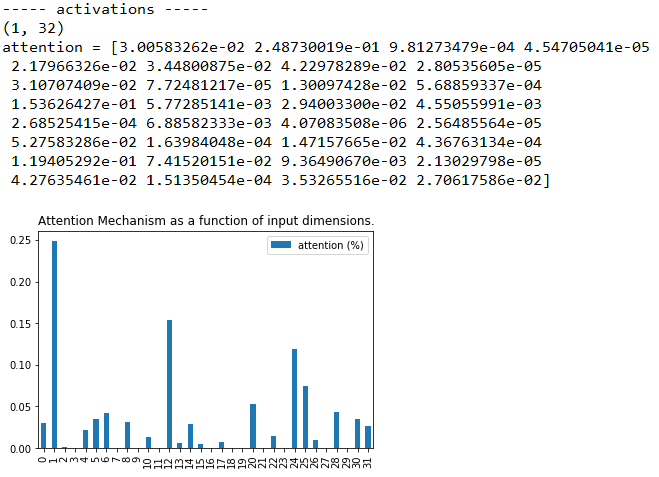Click the bar at index 14
The width and height of the screenshot is (659, 477).
[x=190, y=436]
